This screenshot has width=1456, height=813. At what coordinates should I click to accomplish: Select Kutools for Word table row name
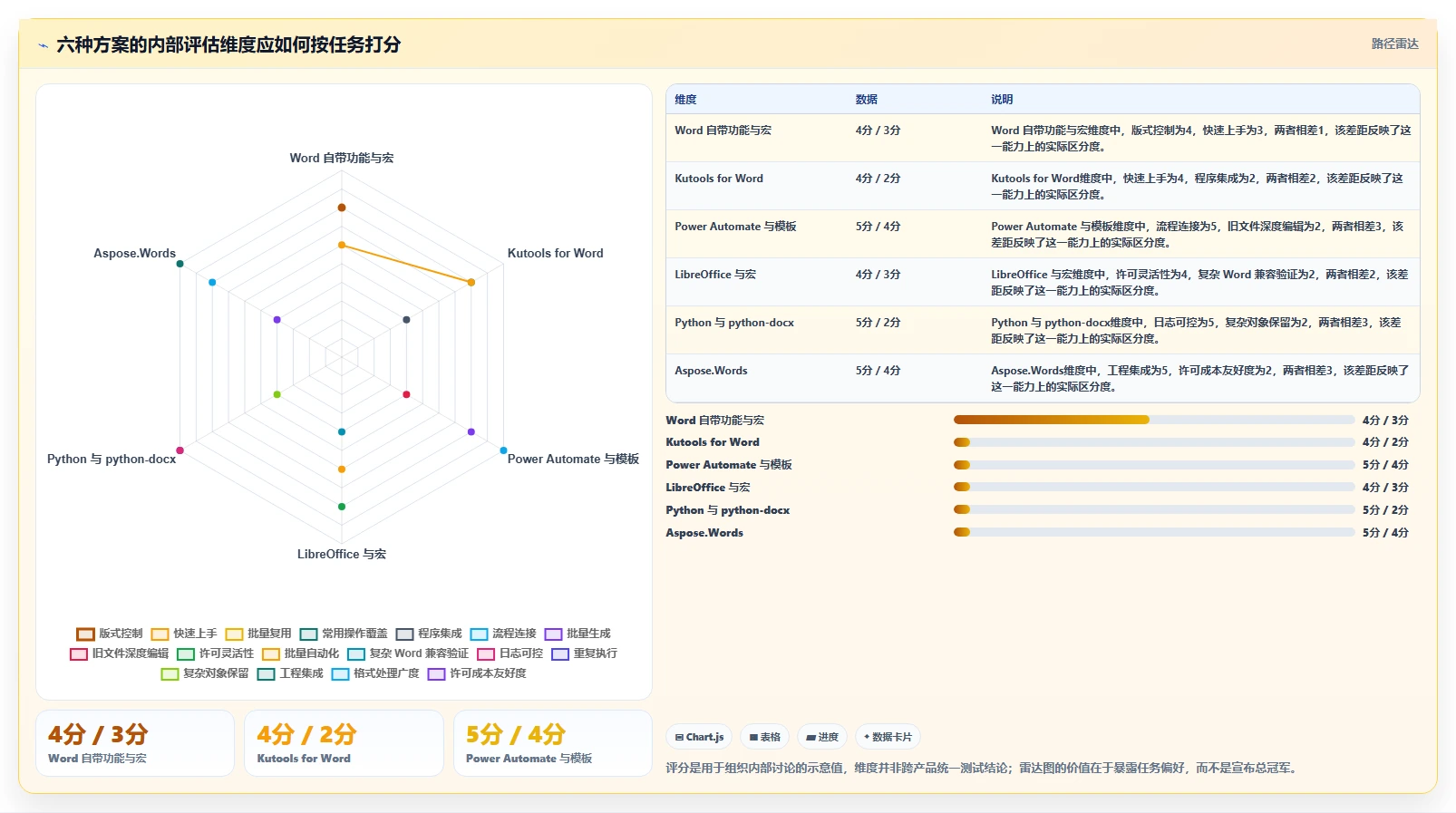pyautogui.click(x=719, y=179)
